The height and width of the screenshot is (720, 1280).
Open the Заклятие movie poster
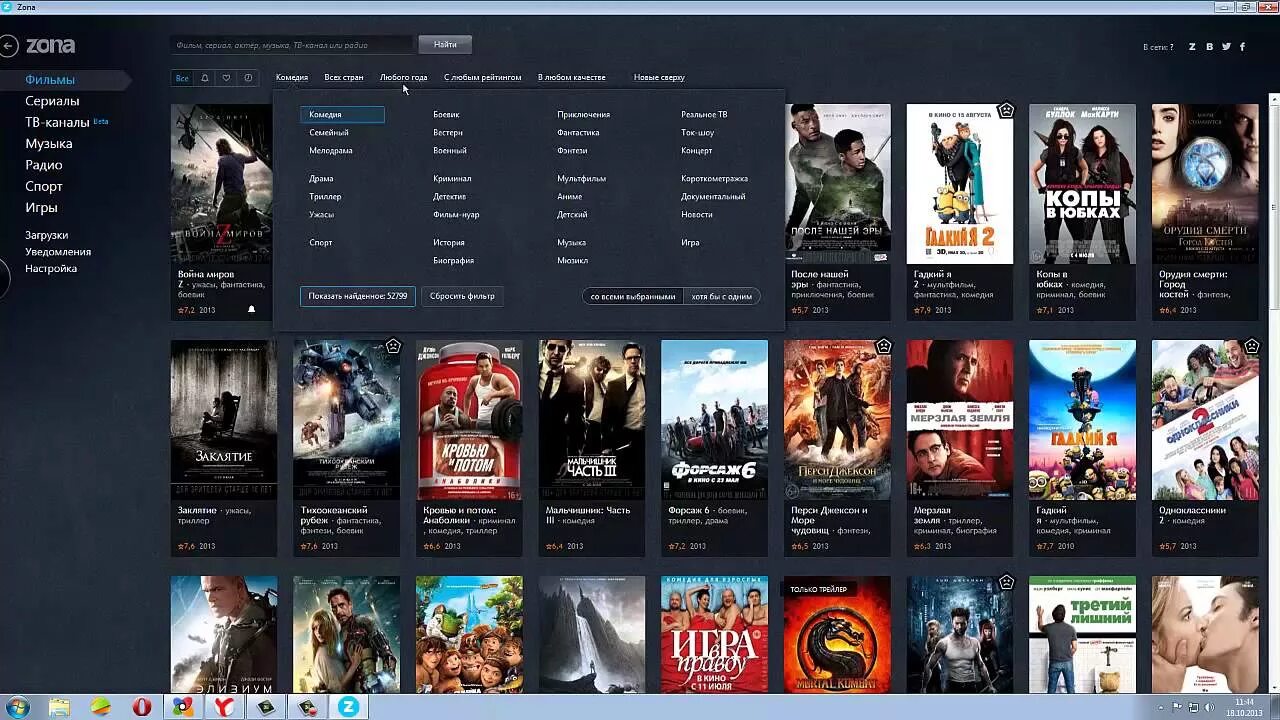[x=224, y=420]
